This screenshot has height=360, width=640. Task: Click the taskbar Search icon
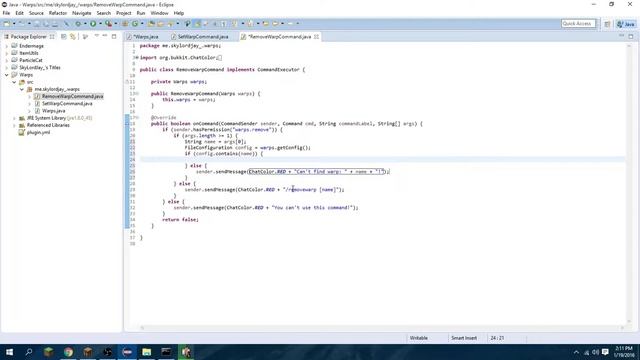click(29, 352)
